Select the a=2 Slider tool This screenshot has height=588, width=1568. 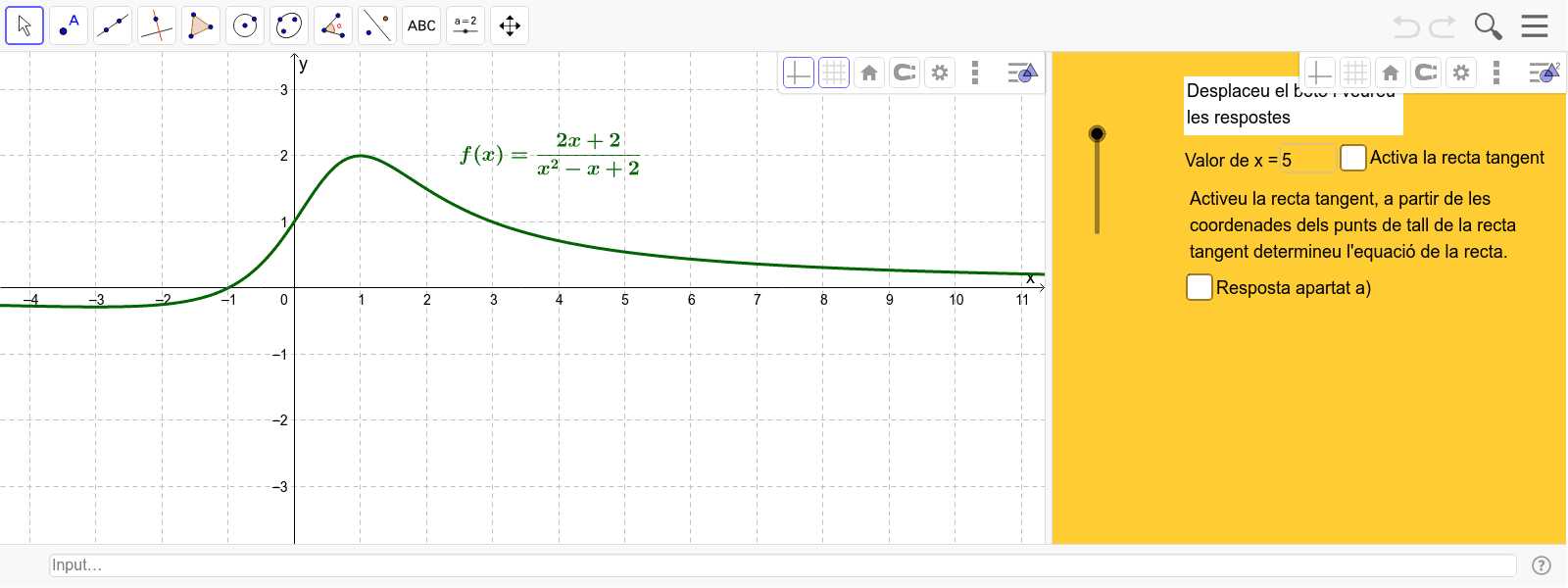[465, 25]
